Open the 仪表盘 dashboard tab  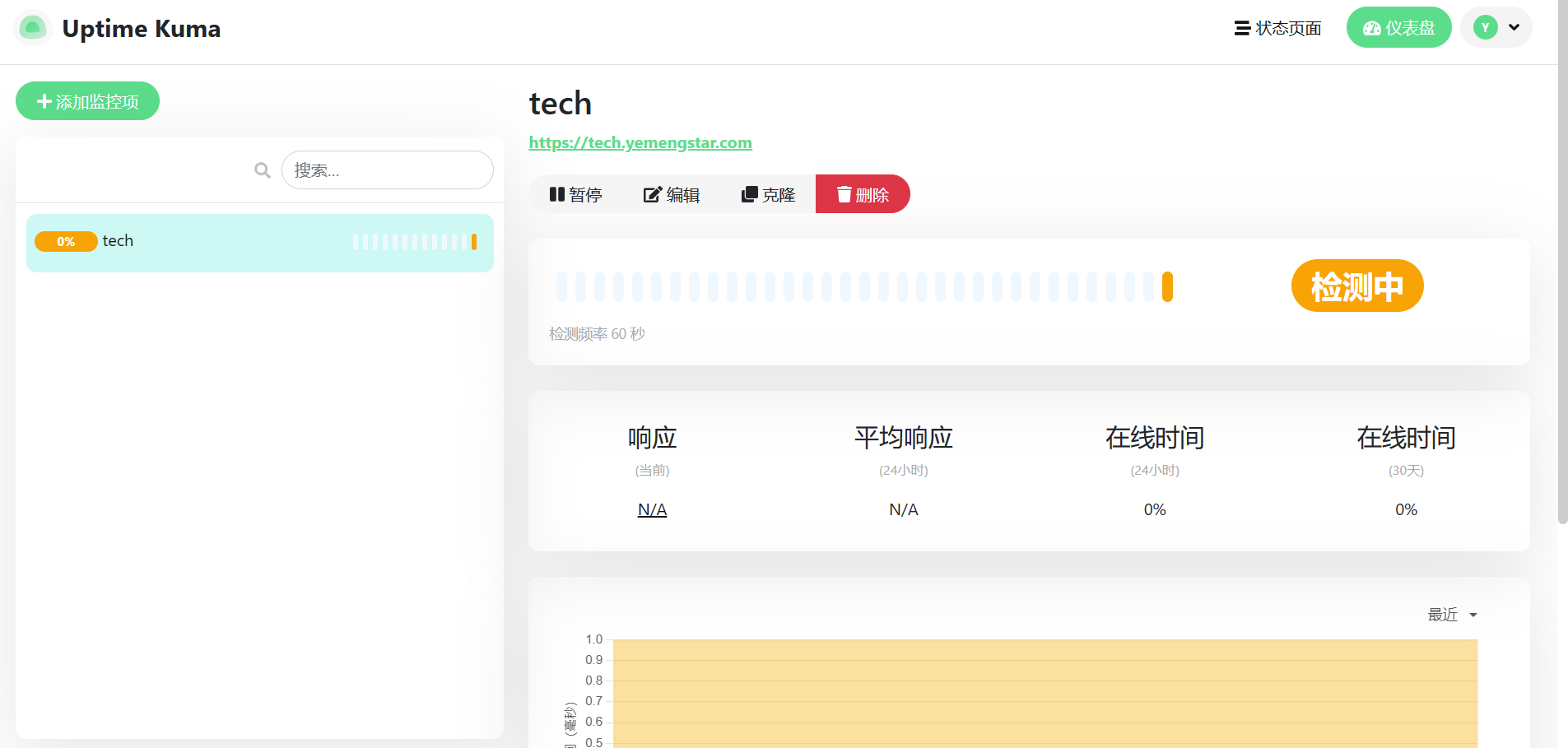(x=1398, y=28)
